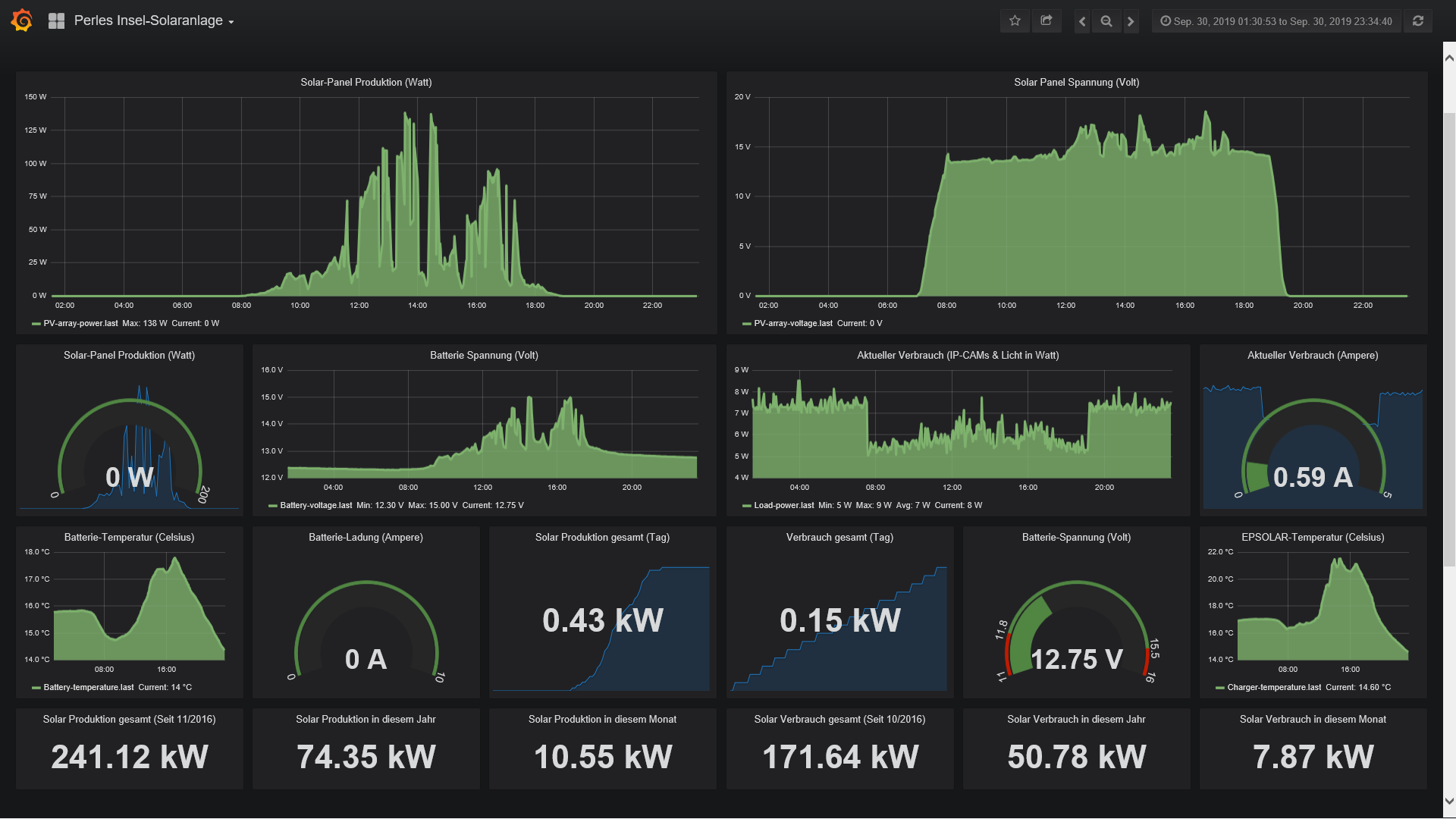Viewport: 1456px width, 819px height.
Task: Click the Grafana logo icon
Action: (x=22, y=20)
